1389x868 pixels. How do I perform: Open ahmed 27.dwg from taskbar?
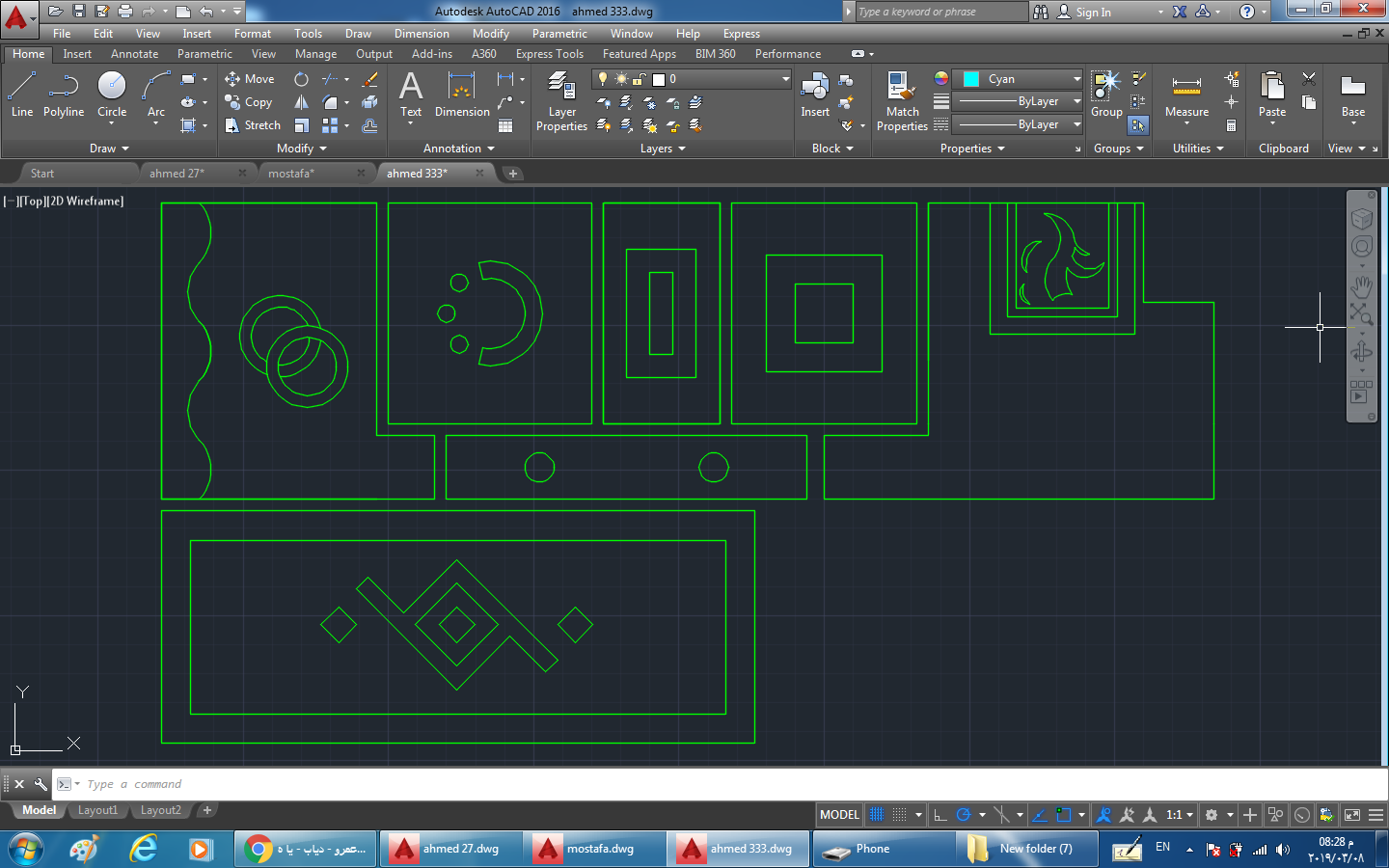tap(450, 849)
